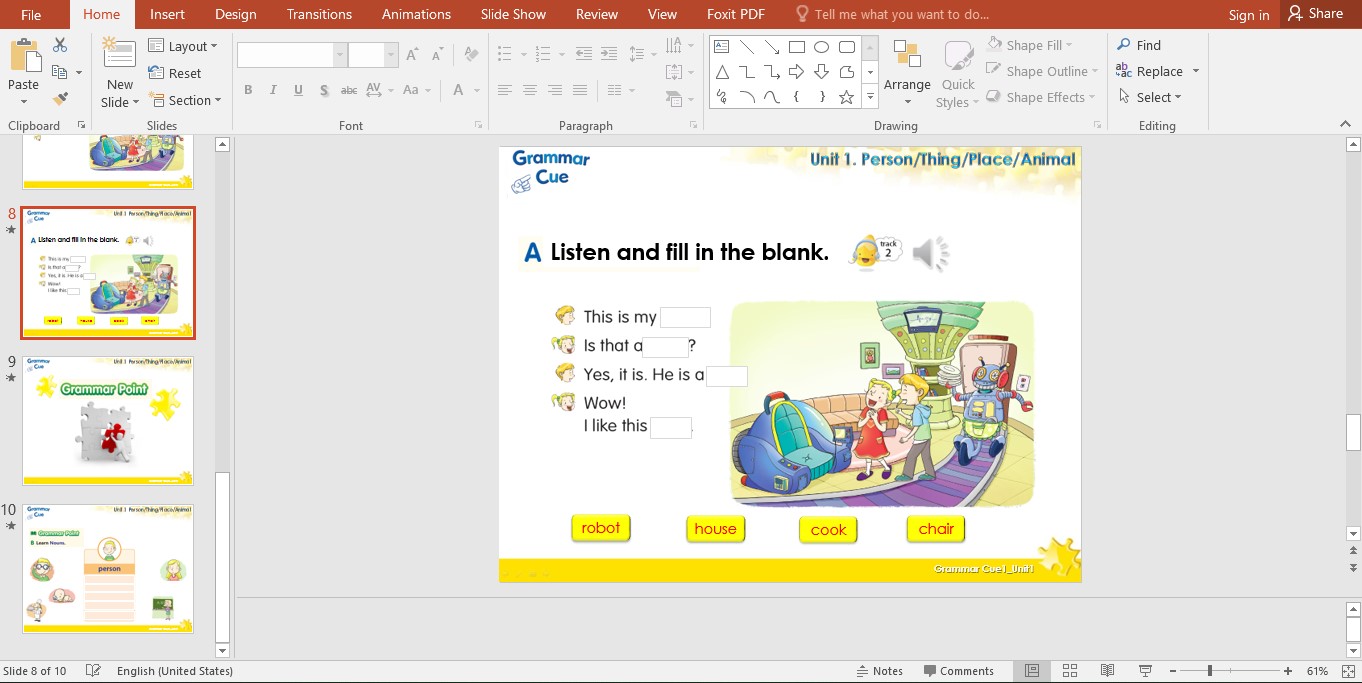Collapse the ribbon arrow
Viewport: 1362px width, 683px height.
pyautogui.click(x=1345, y=124)
